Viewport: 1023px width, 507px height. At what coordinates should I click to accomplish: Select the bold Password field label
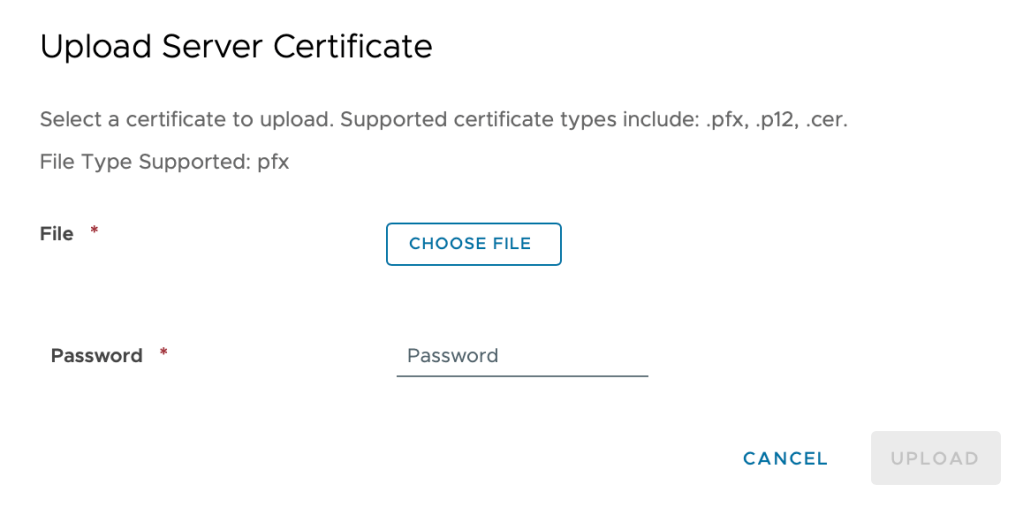(97, 356)
